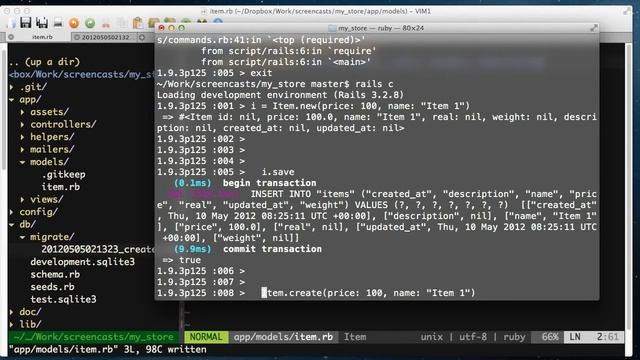Image resolution: width=640 pixels, height=360 pixels.
Task: Click the Save file floppy icon
Action: 26,23
